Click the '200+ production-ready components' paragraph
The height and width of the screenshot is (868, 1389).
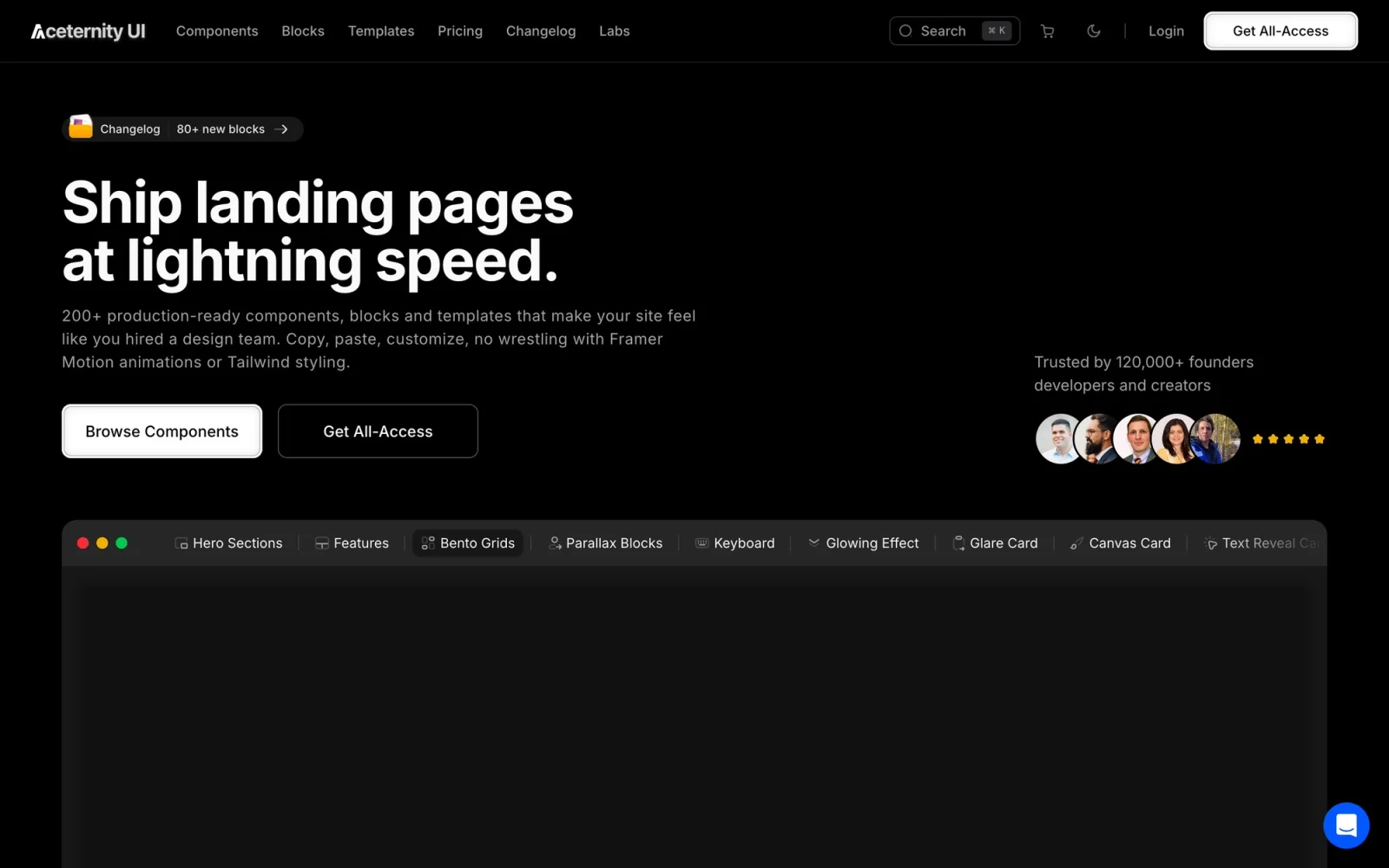379,339
